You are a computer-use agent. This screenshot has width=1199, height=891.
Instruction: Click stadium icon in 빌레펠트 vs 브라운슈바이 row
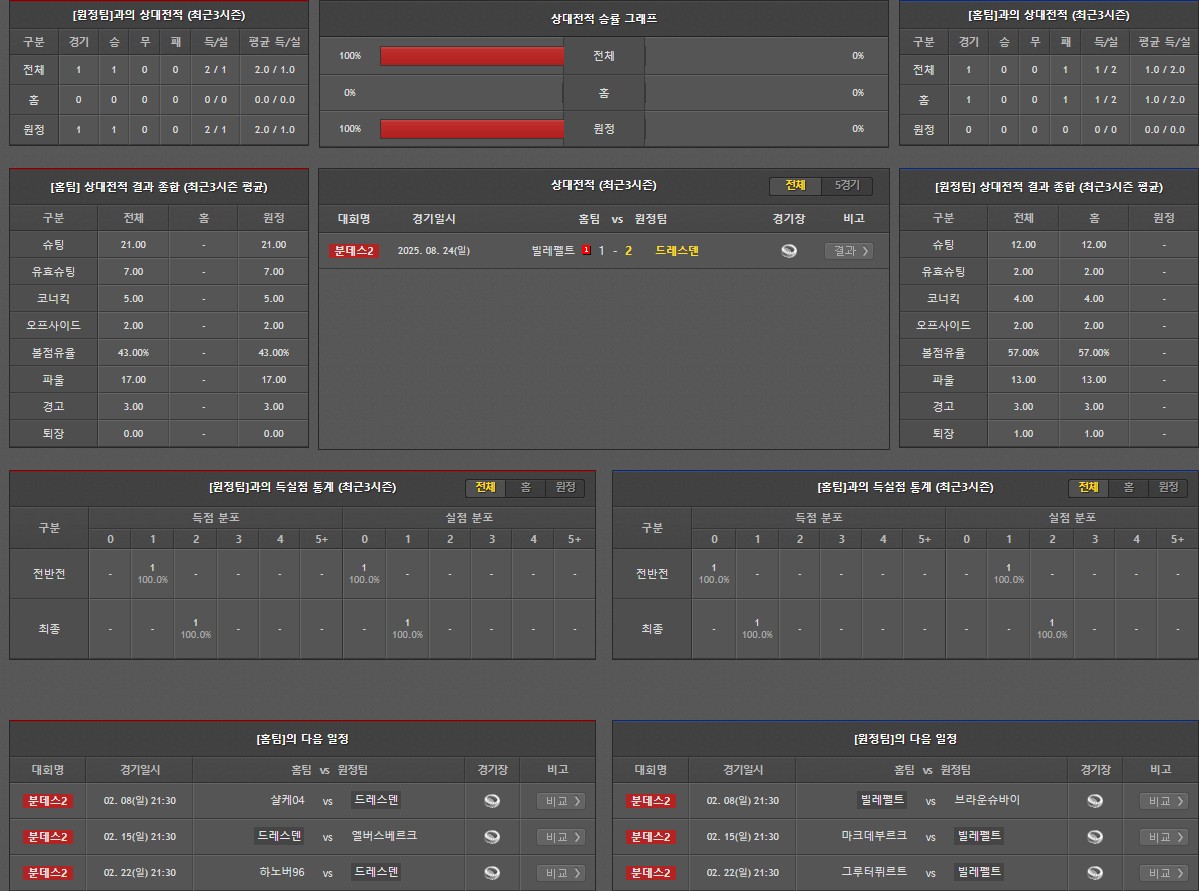(x=1095, y=801)
